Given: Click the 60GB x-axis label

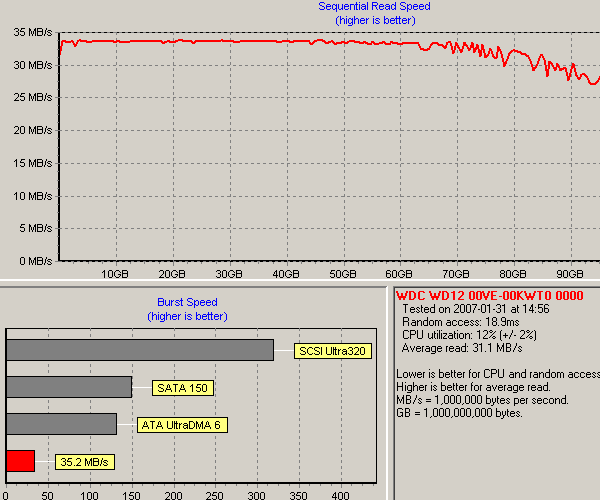Looking at the screenshot, I should (399, 274).
